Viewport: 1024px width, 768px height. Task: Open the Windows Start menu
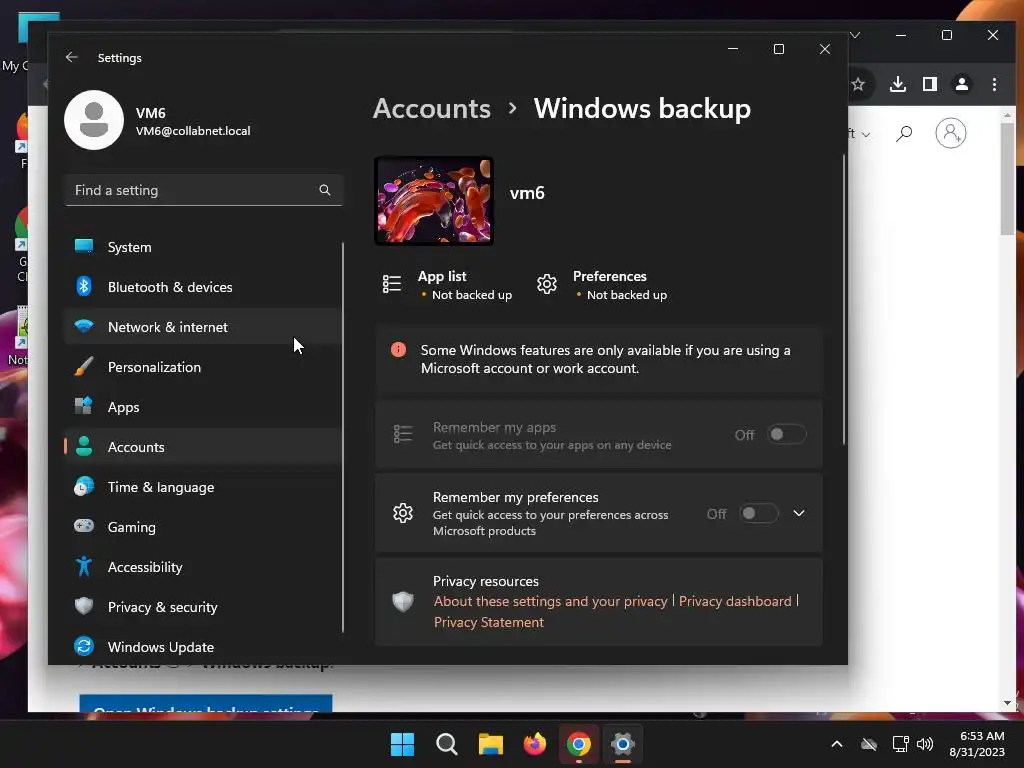pyautogui.click(x=402, y=744)
